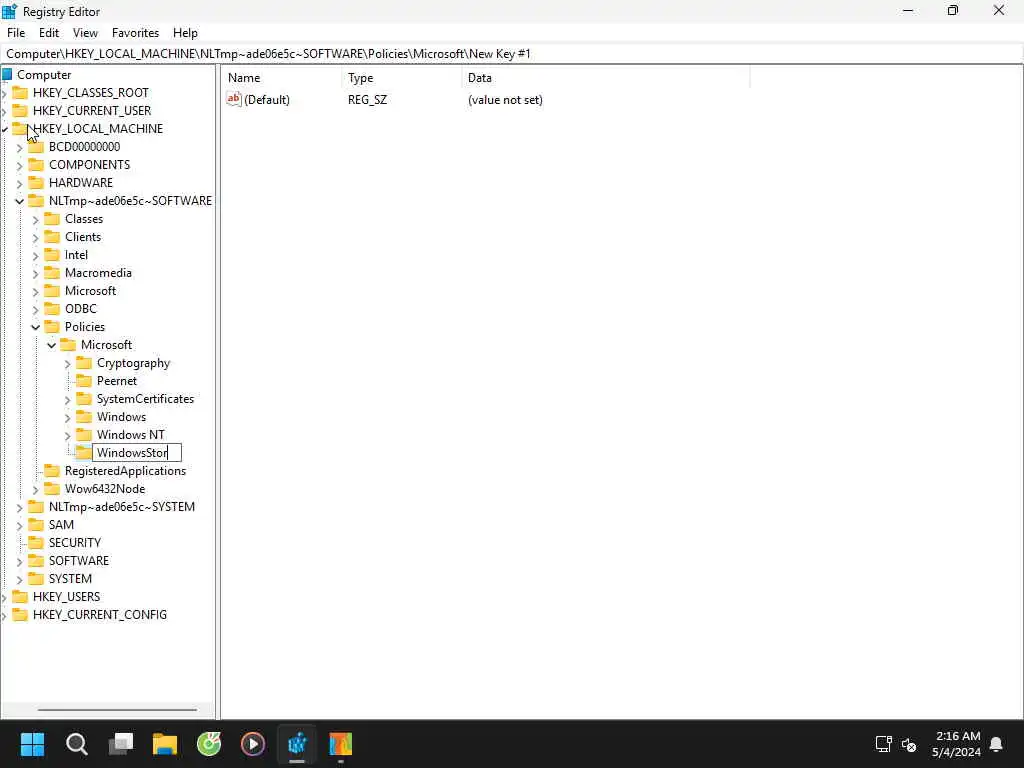Select the Microsoft key under Policies
1024x768 pixels.
106,345
